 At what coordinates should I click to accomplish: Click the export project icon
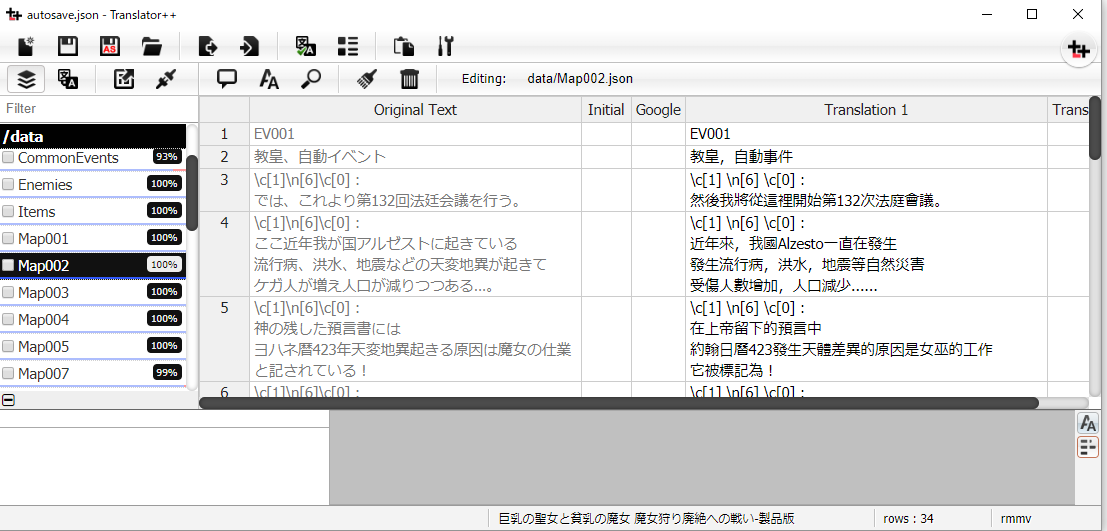(x=208, y=47)
